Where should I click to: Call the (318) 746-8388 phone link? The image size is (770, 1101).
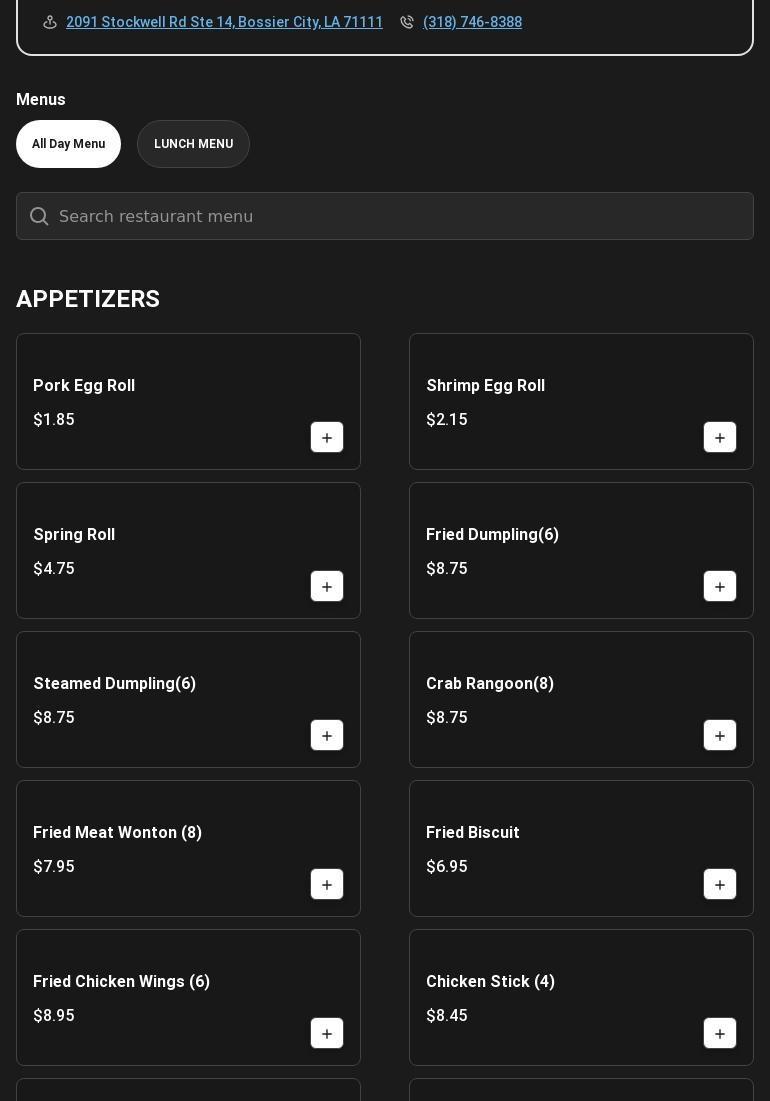472,22
